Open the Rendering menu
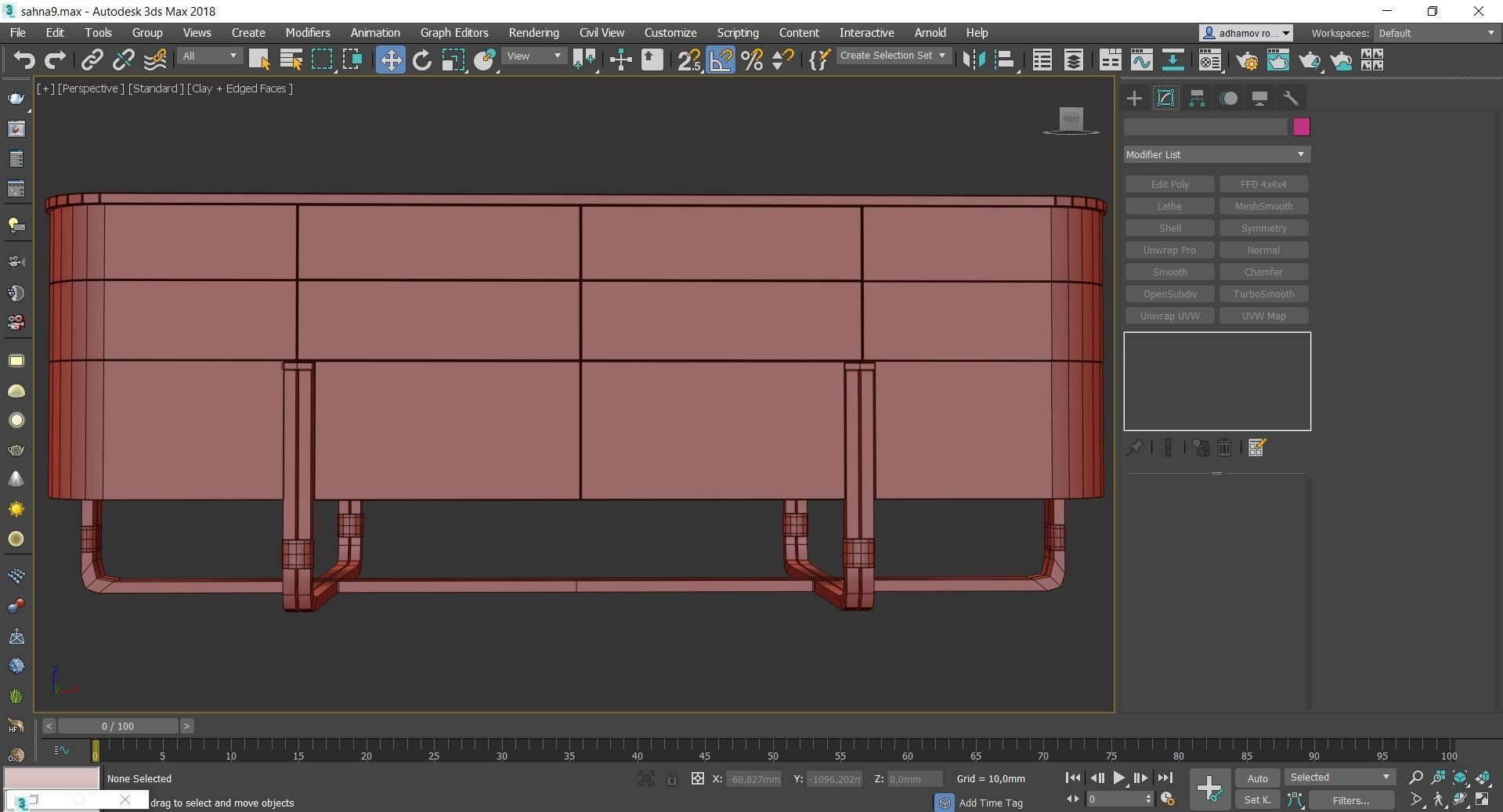Screen dimensions: 1503x812 pos(533,33)
